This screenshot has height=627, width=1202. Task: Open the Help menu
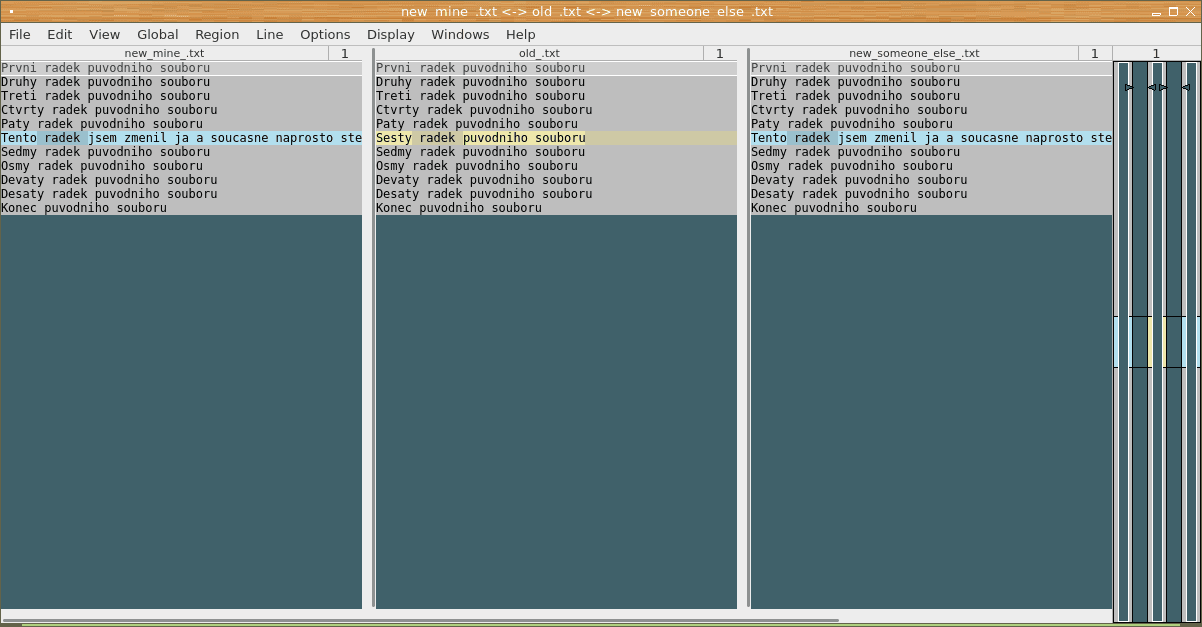coord(521,34)
